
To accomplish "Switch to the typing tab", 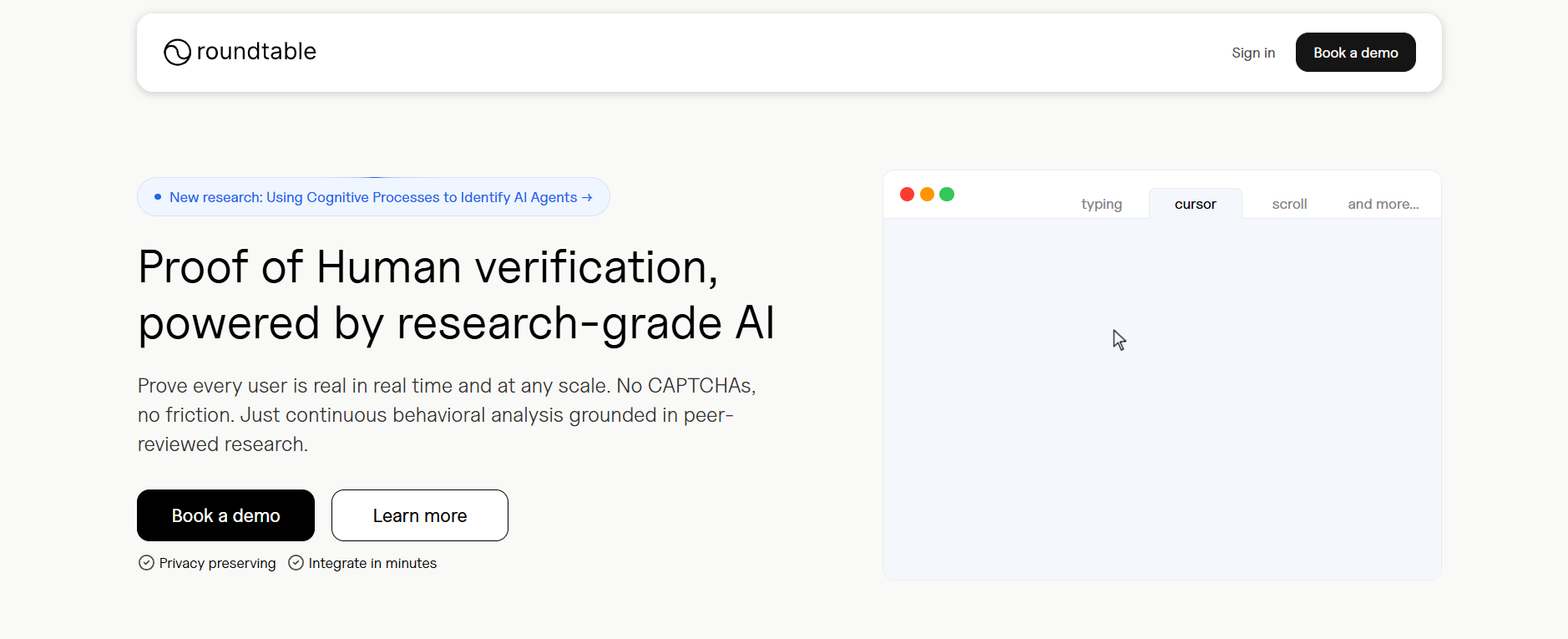I will pyautogui.click(x=1101, y=204).
